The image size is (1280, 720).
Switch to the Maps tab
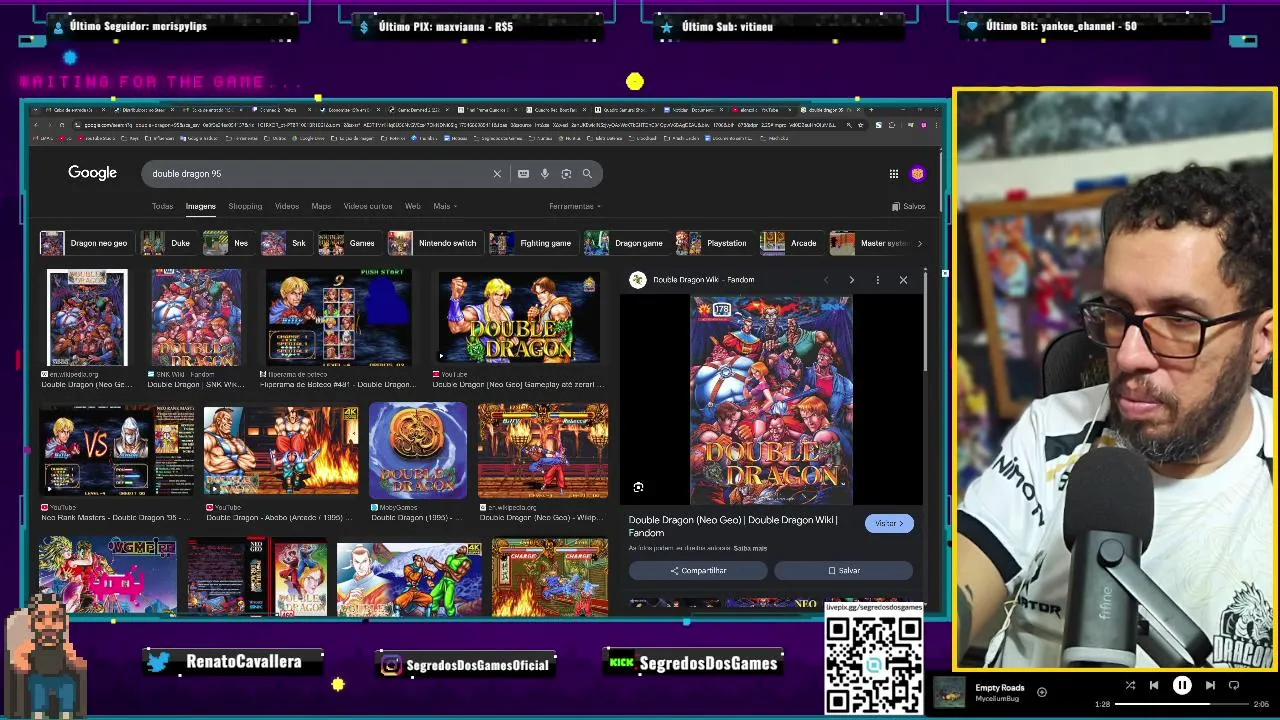(x=321, y=206)
